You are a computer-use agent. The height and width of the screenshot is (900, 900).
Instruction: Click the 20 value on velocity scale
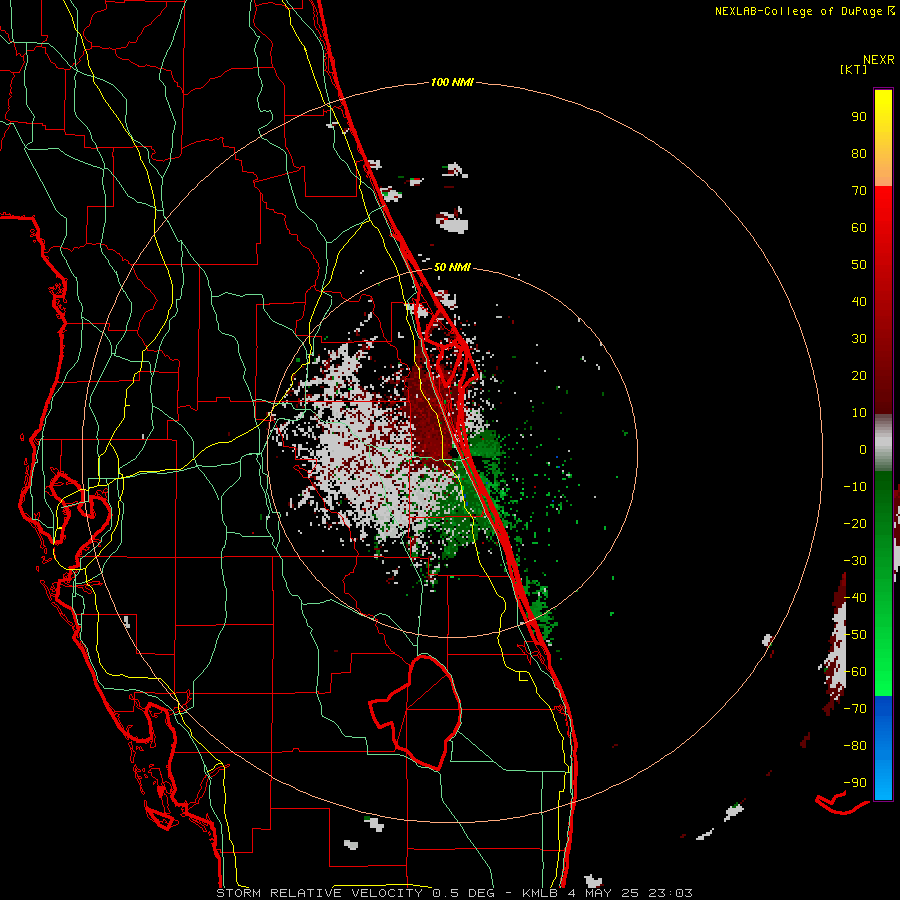(859, 375)
